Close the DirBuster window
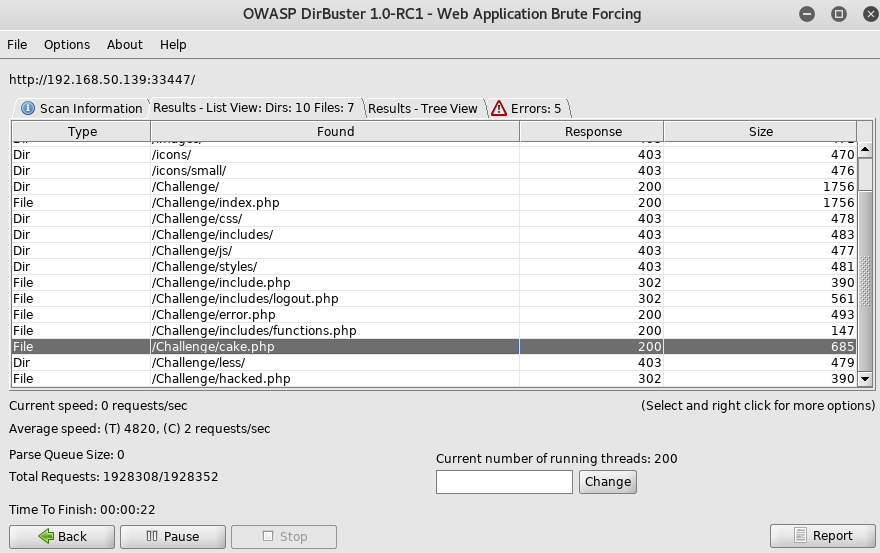Viewport: 880px width, 553px height. tap(870, 14)
